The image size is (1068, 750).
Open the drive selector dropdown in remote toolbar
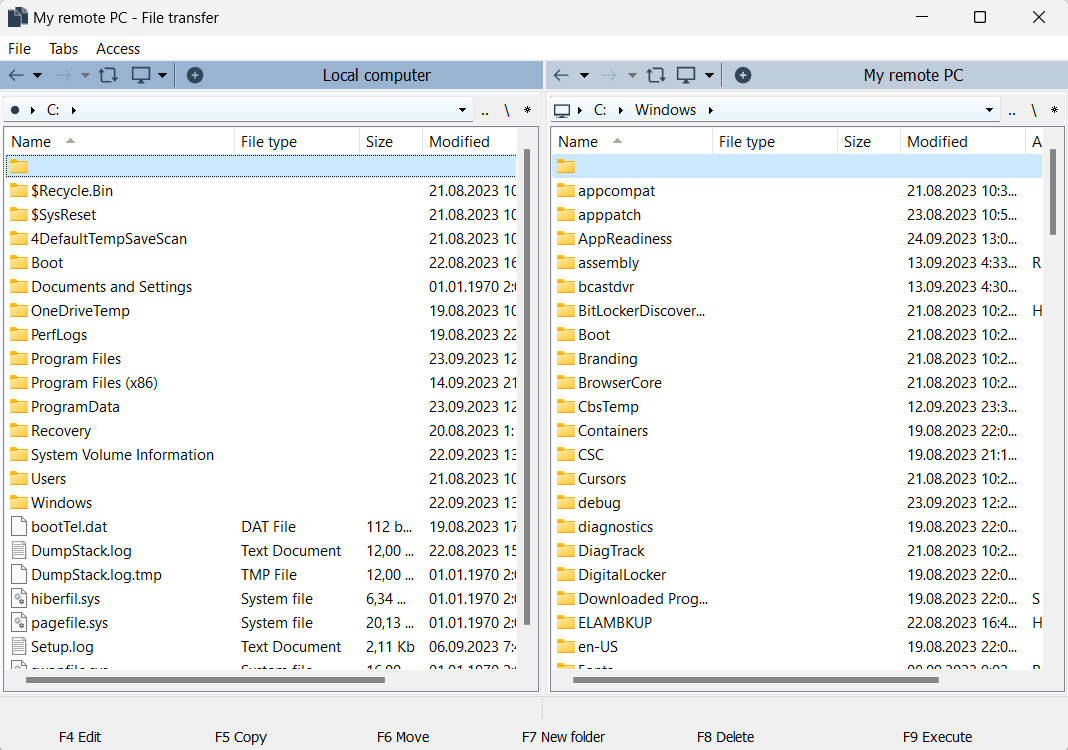point(709,75)
